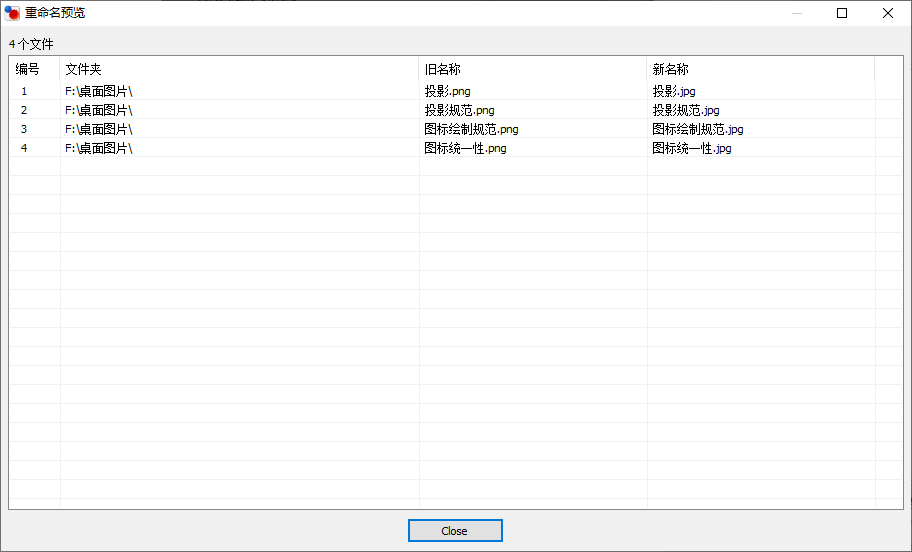Viewport: 912px width, 552px height.
Task: Select old name 图标统一性.png
Action: (465, 148)
